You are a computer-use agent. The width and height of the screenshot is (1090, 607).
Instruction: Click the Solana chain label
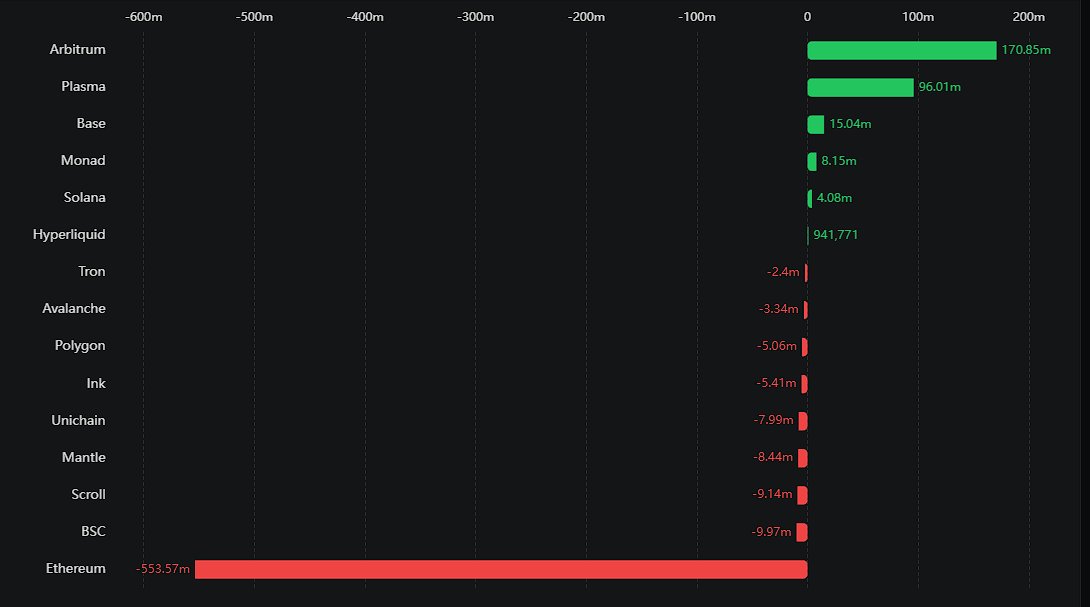click(84, 198)
